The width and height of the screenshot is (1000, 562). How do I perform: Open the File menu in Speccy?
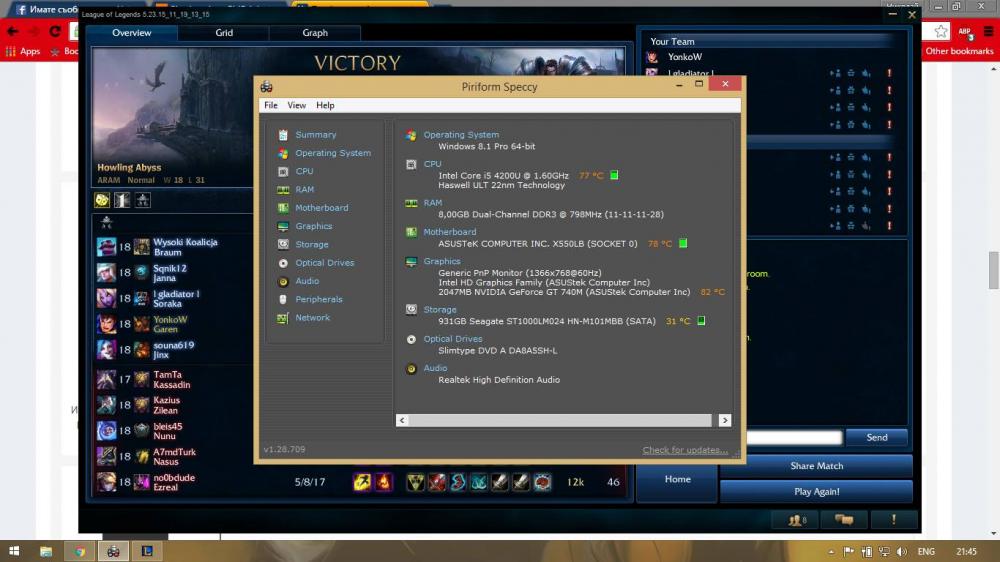point(270,105)
